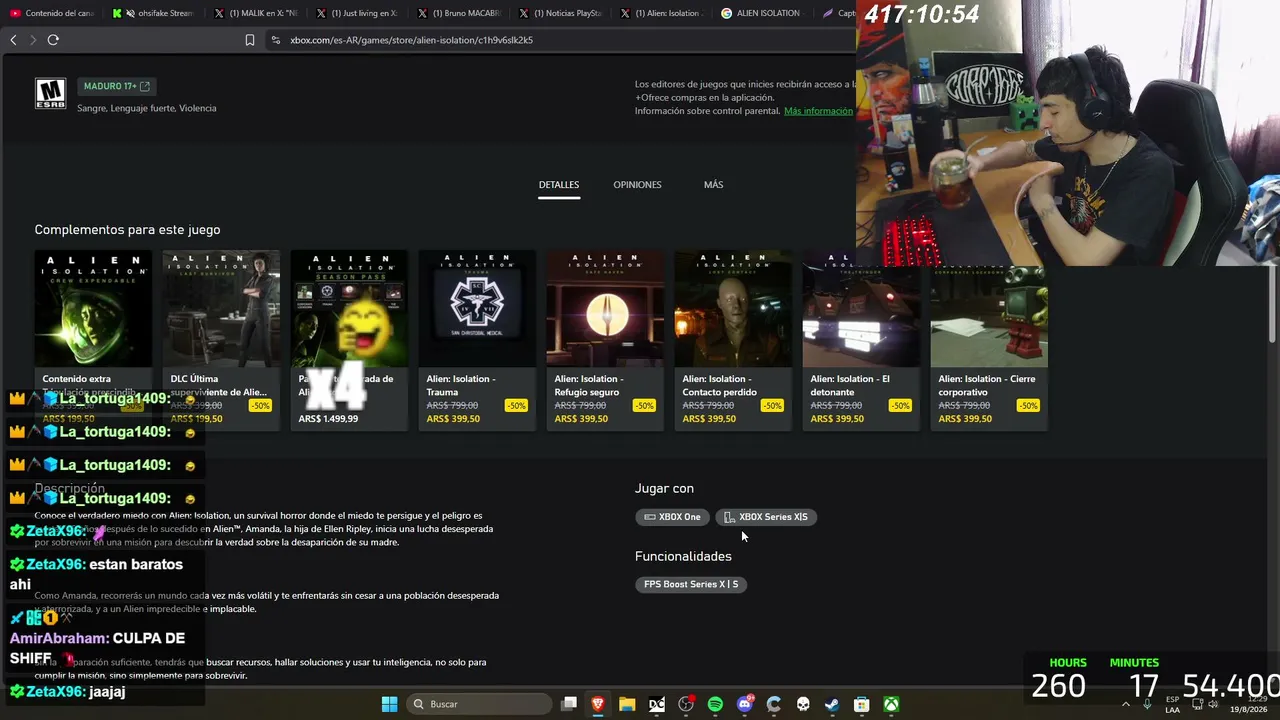Image resolution: width=1280 pixels, height=720 pixels.
Task: Click the xbox.com address bar URL
Action: (x=411, y=40)
